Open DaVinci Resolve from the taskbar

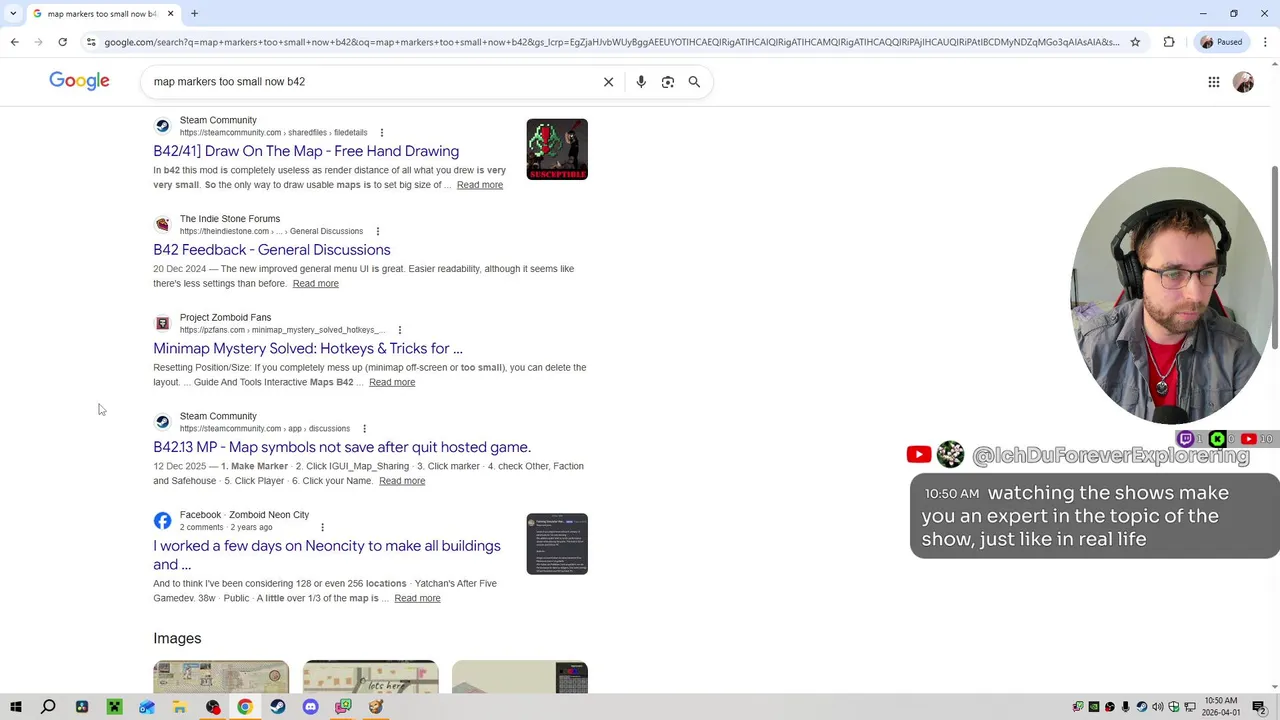pos(82,707)
